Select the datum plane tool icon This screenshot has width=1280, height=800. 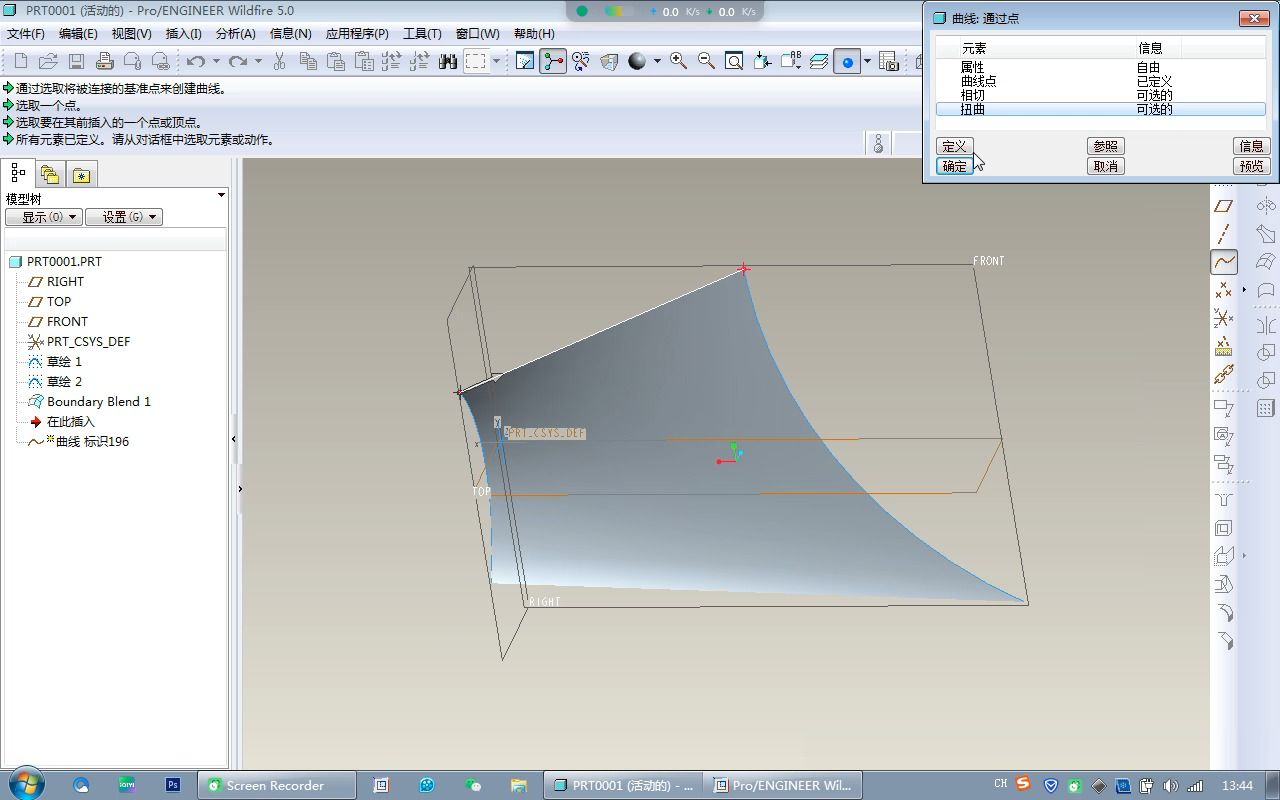click(1223, 206)
